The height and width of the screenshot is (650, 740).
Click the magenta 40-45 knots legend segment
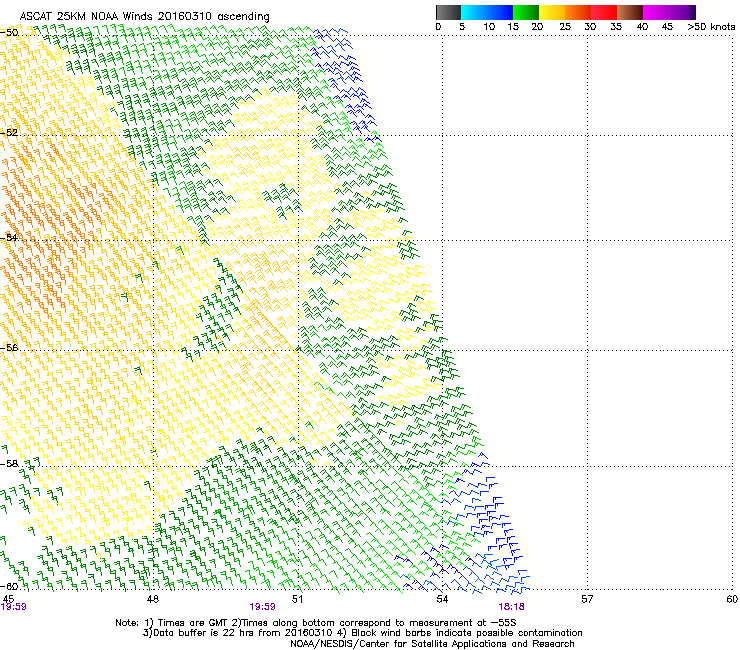click(656, 12)
